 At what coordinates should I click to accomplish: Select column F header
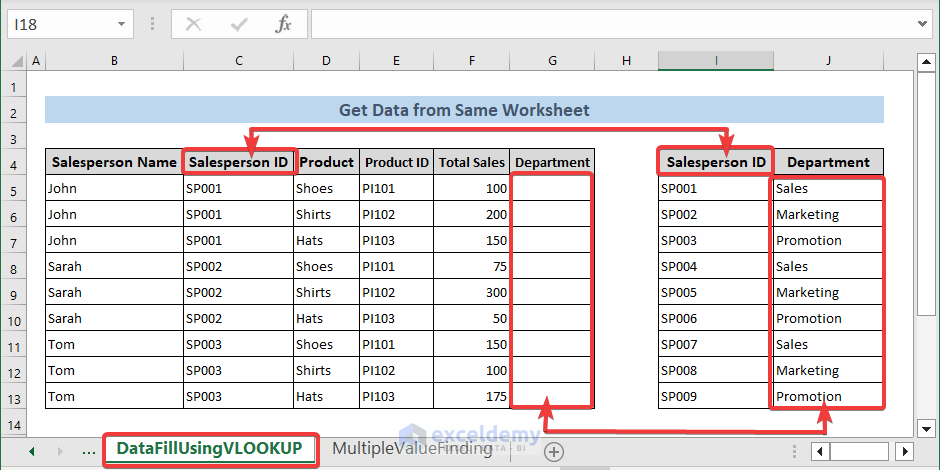(472, 61)
